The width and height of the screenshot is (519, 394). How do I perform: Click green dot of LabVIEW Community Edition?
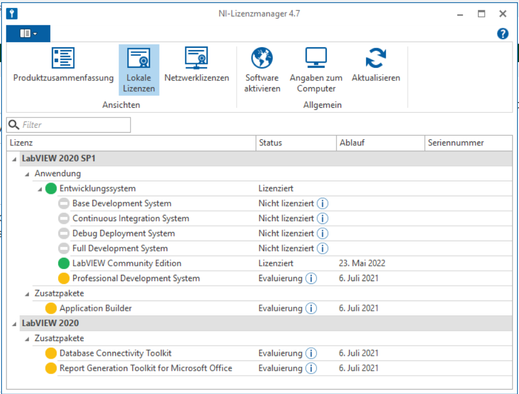click(x=63, y=263)
